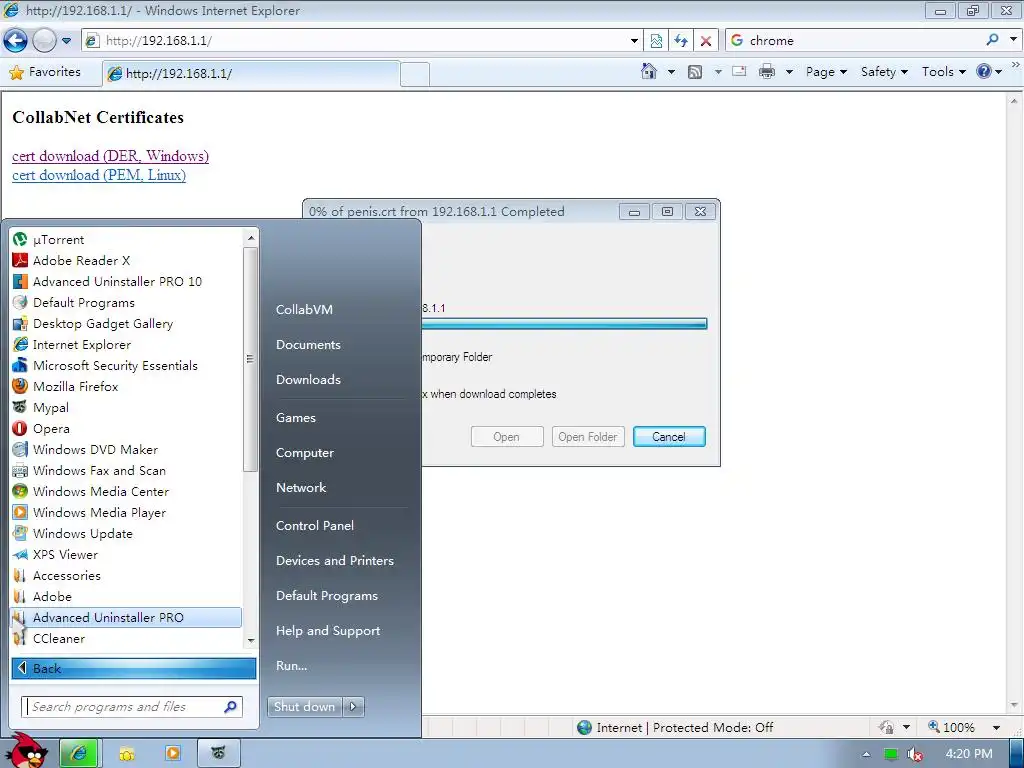1024x768 pixels.
Task: Click the Print icon in command bar
Action: tap(767, 71)
